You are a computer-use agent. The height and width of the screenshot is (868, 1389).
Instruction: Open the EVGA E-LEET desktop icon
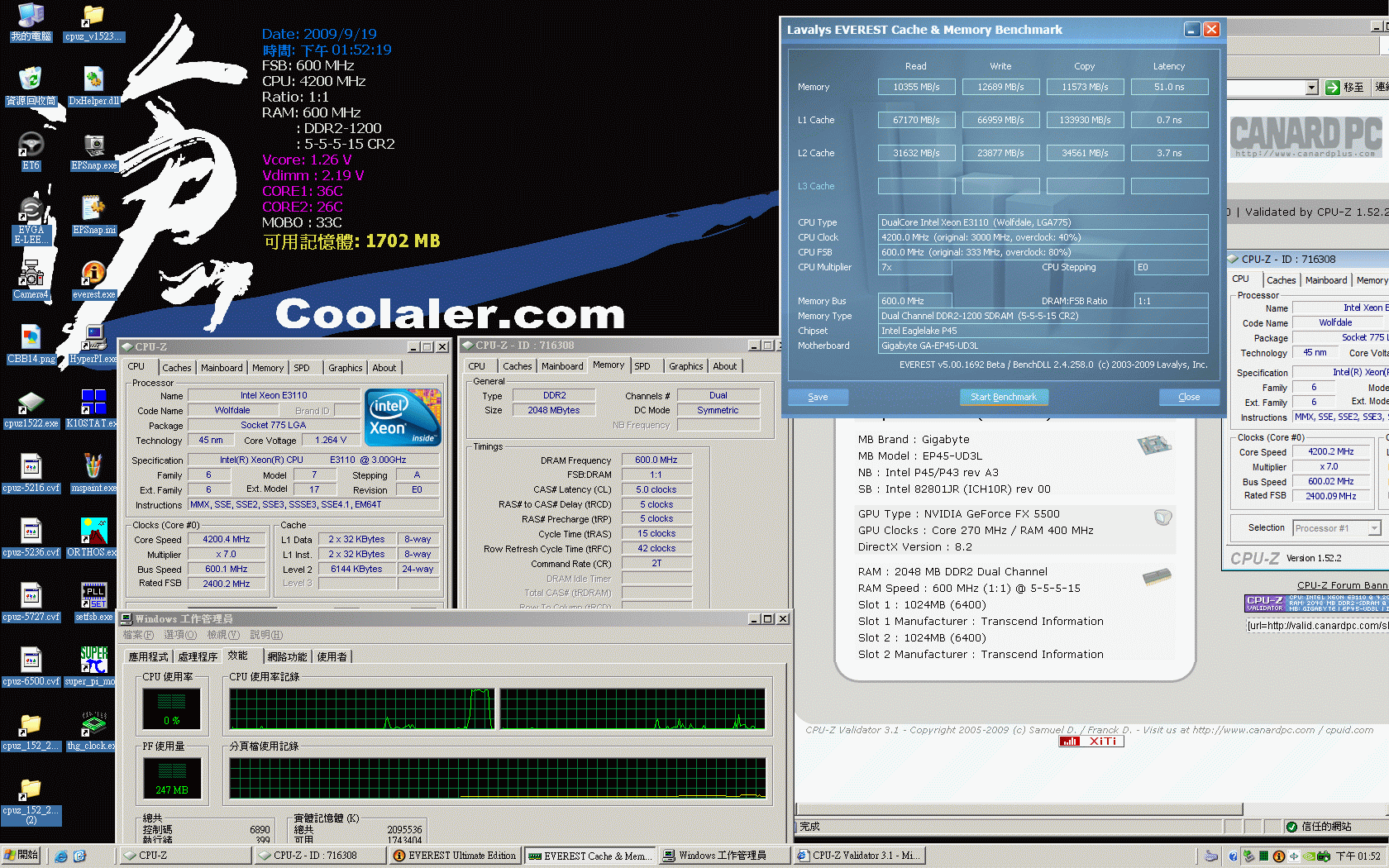pos(31,220)
